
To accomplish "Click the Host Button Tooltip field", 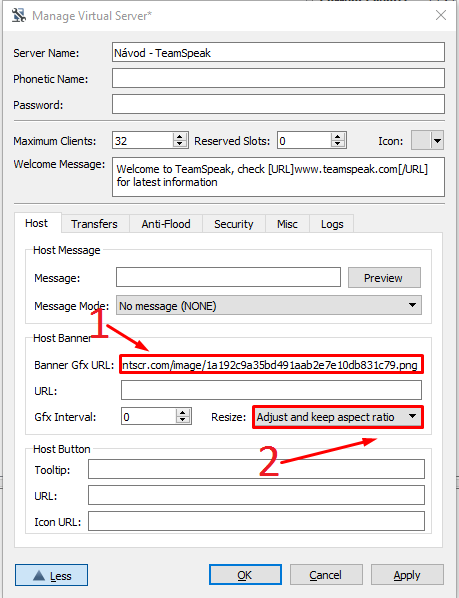I will pos(256,469).
